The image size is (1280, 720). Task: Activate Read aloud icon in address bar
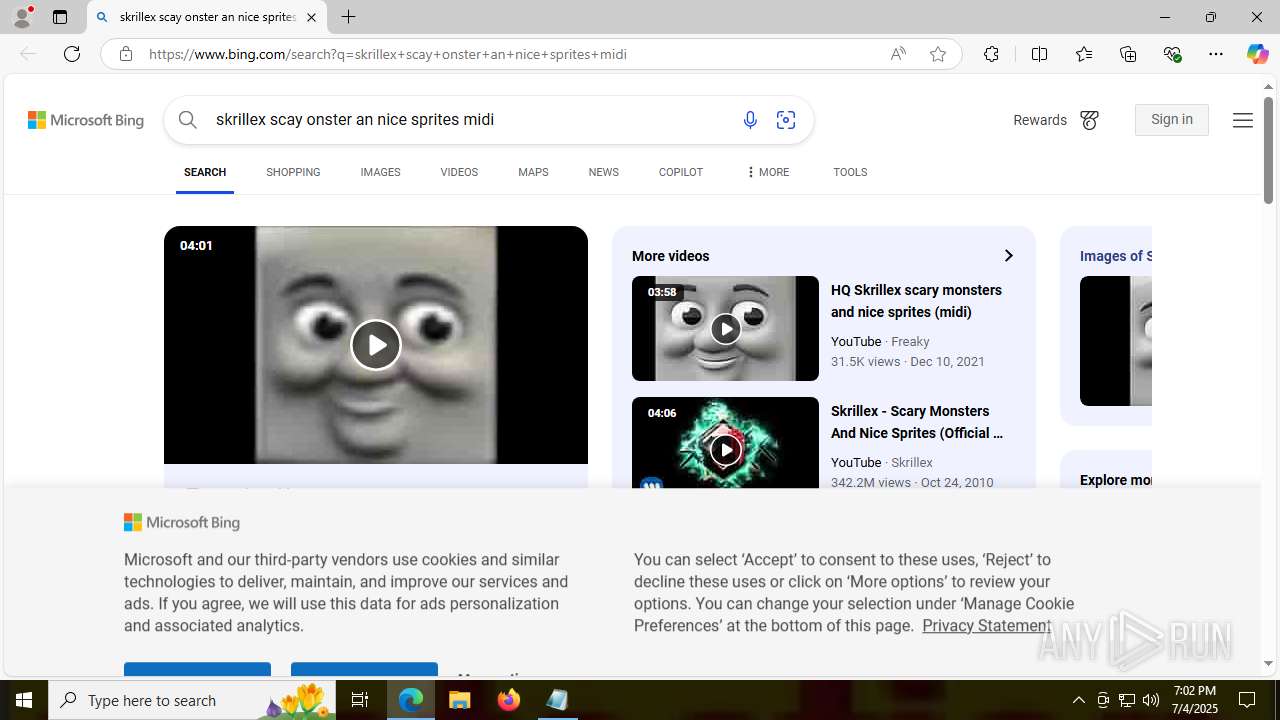898,54
